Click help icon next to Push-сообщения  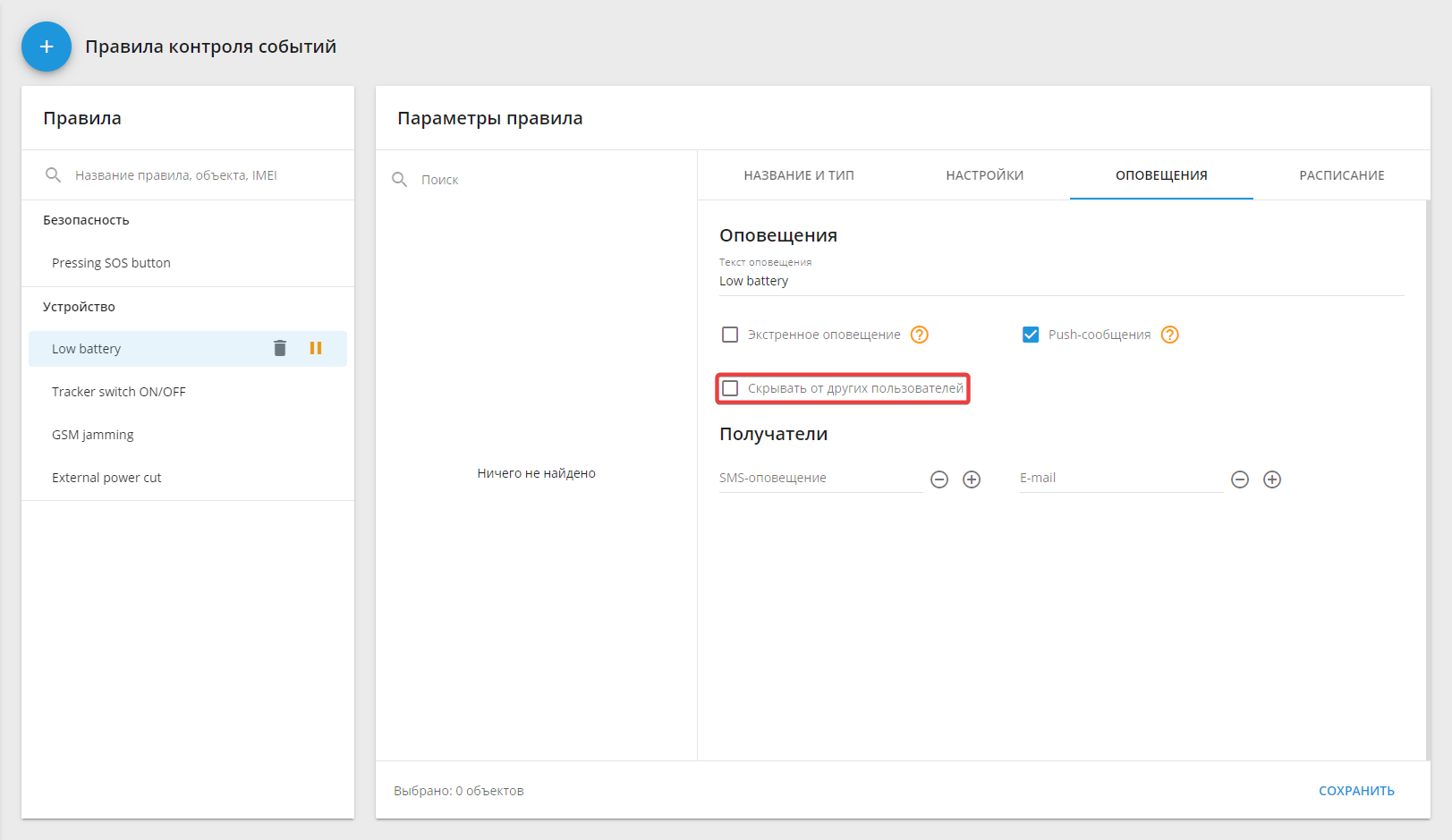[1169, 335]
